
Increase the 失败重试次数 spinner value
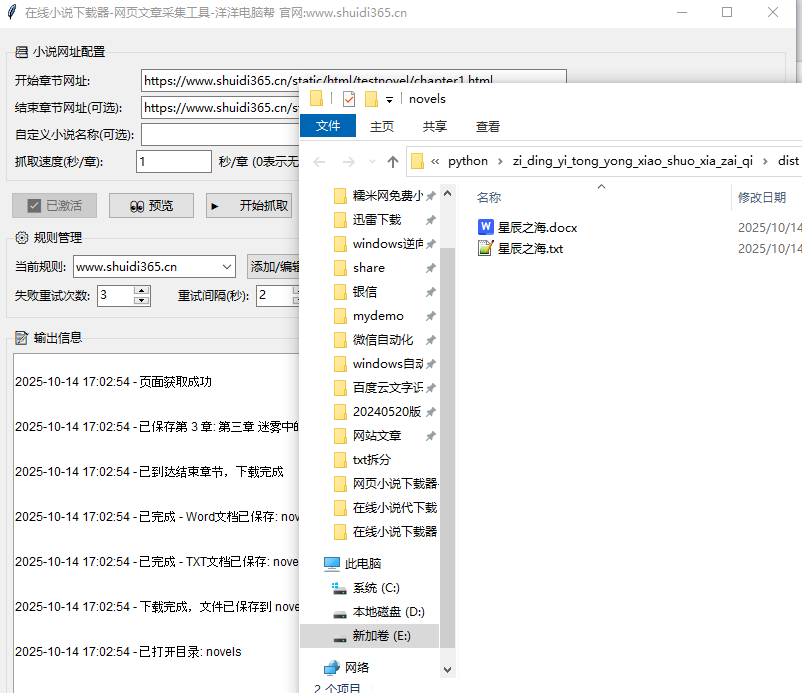pos(141,290)
